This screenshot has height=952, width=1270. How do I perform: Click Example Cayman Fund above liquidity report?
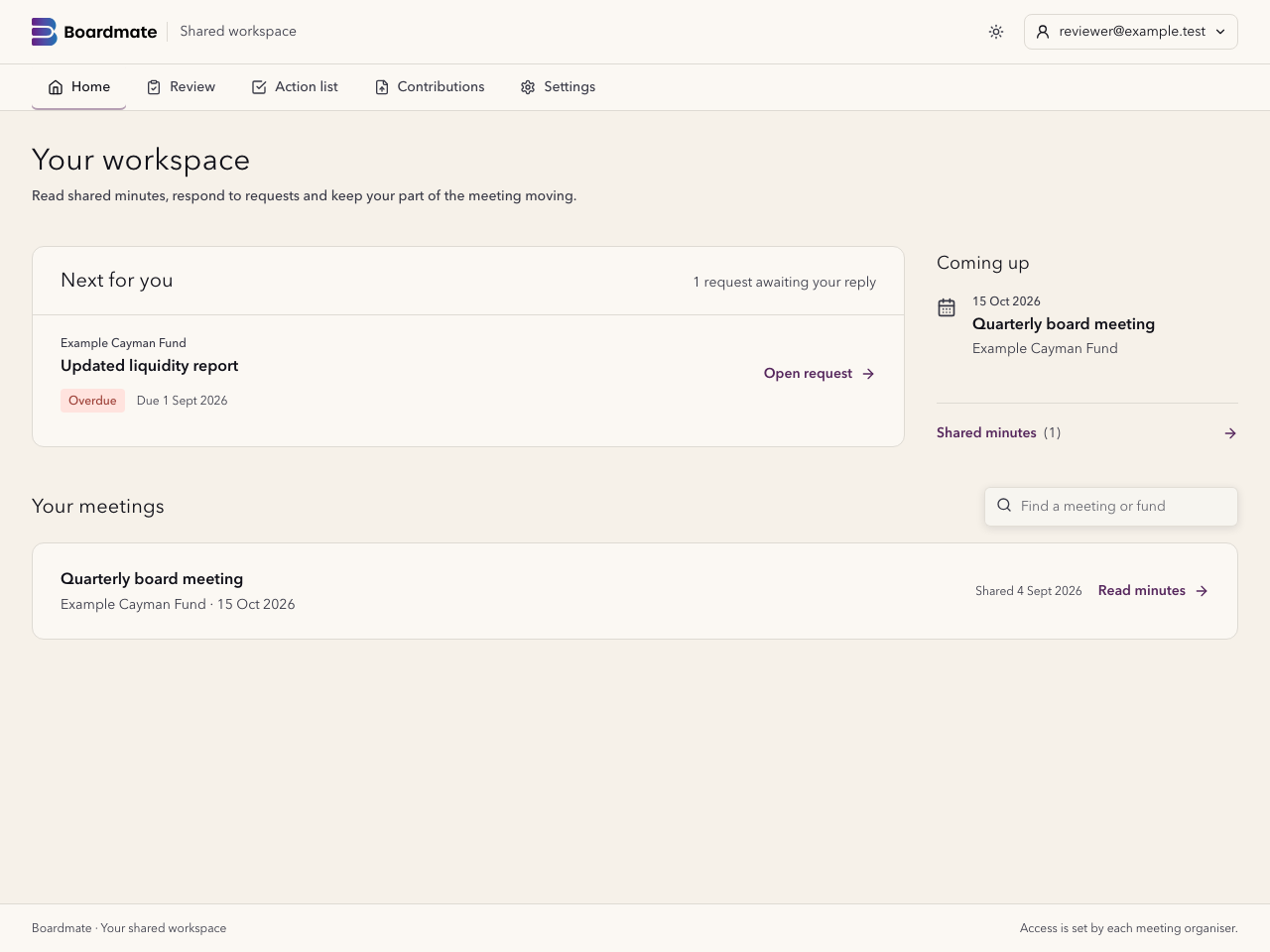tap(123, 343)
